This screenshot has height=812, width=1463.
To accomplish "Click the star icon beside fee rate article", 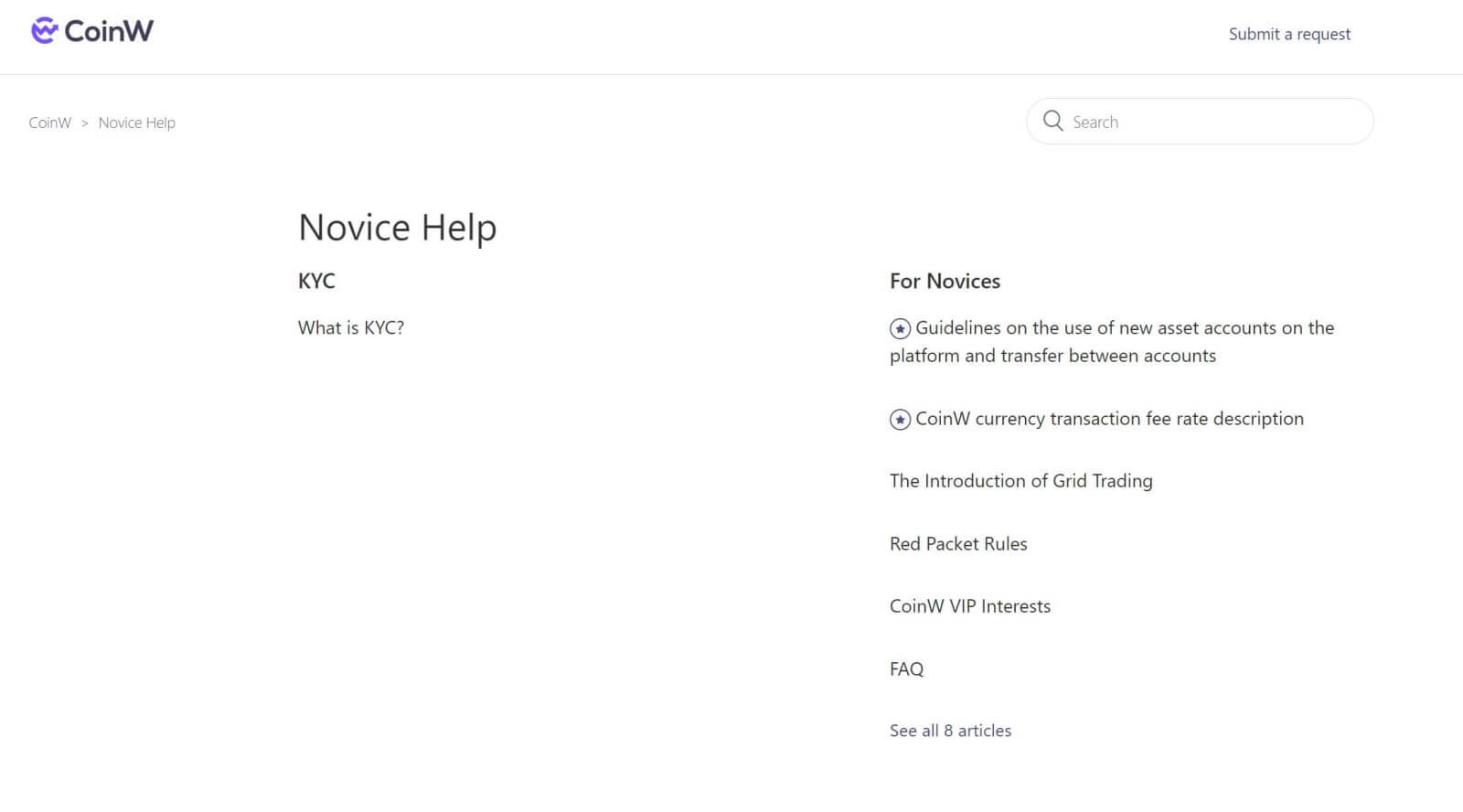I will coord(900,420).
